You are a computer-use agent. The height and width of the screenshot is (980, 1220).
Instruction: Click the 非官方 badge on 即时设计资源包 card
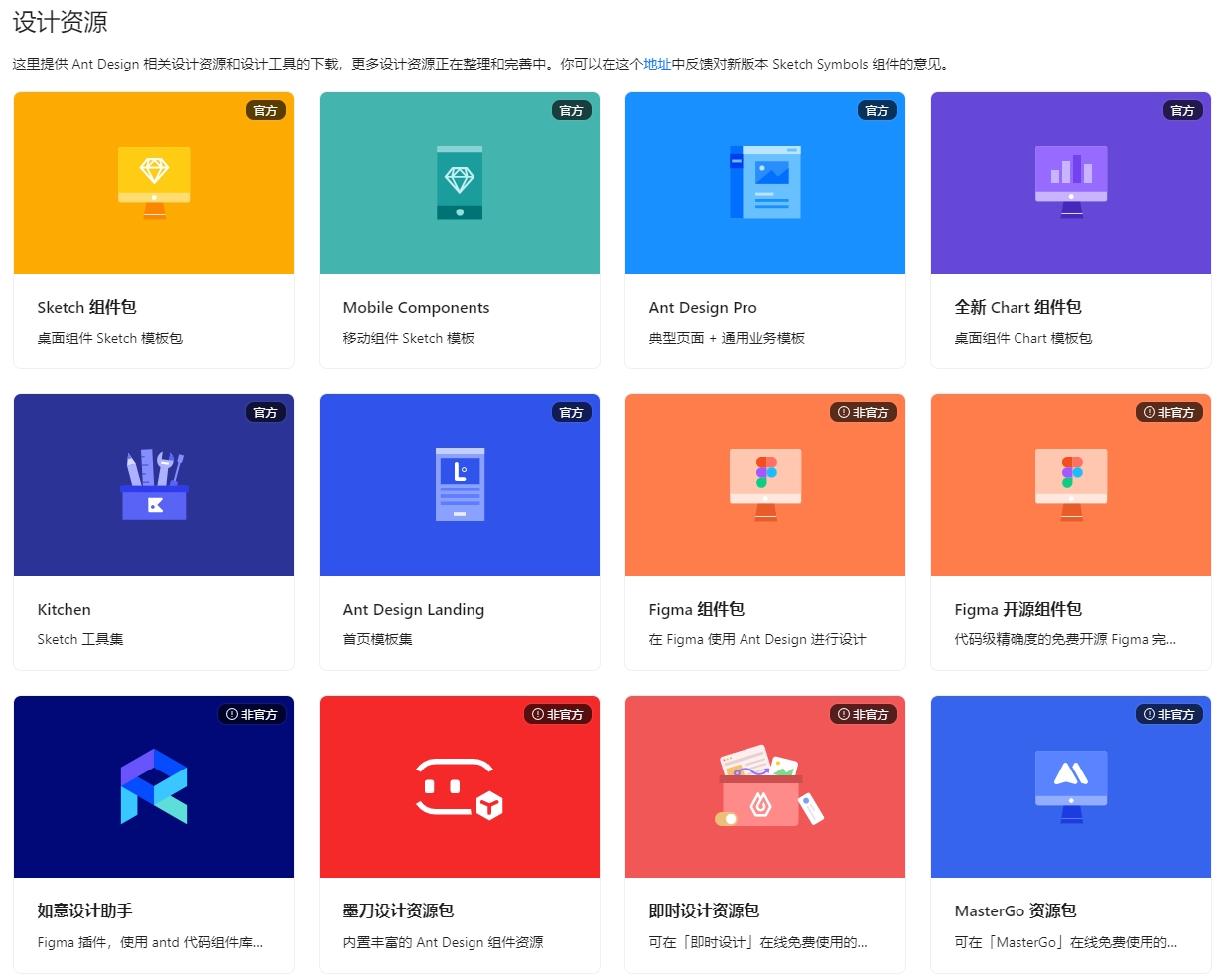click(x=864, y=714)
